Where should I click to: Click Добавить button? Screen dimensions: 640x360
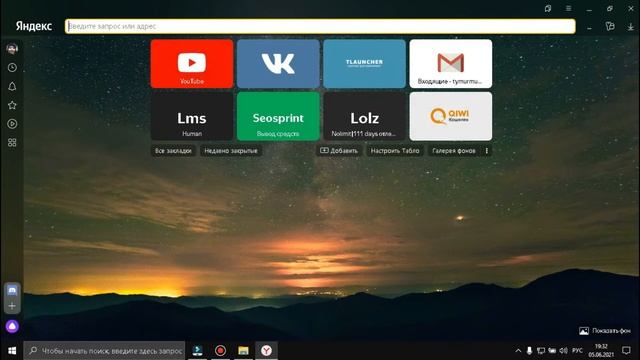[339, 151]
